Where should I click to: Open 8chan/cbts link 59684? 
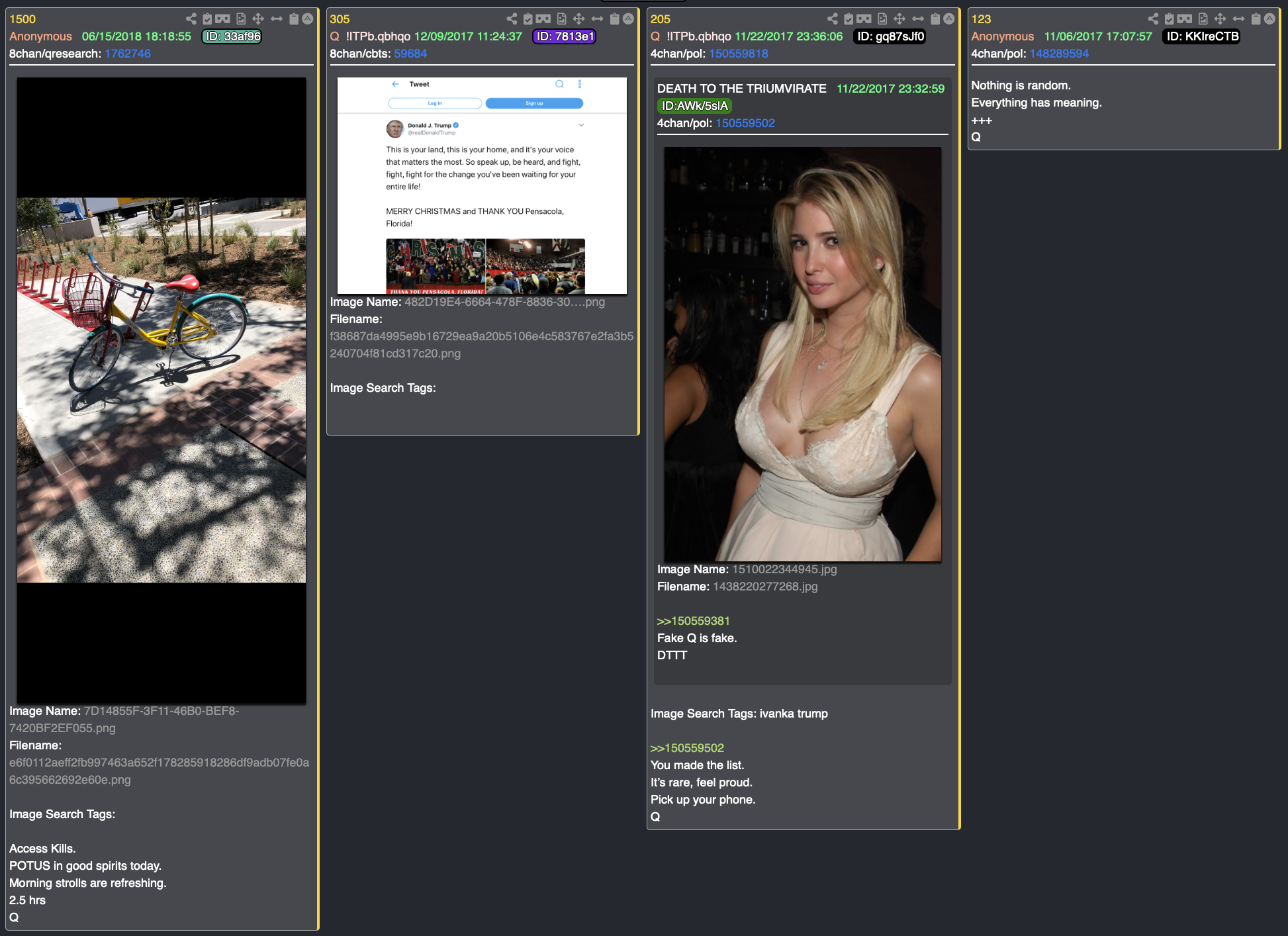tap(410, 54)
